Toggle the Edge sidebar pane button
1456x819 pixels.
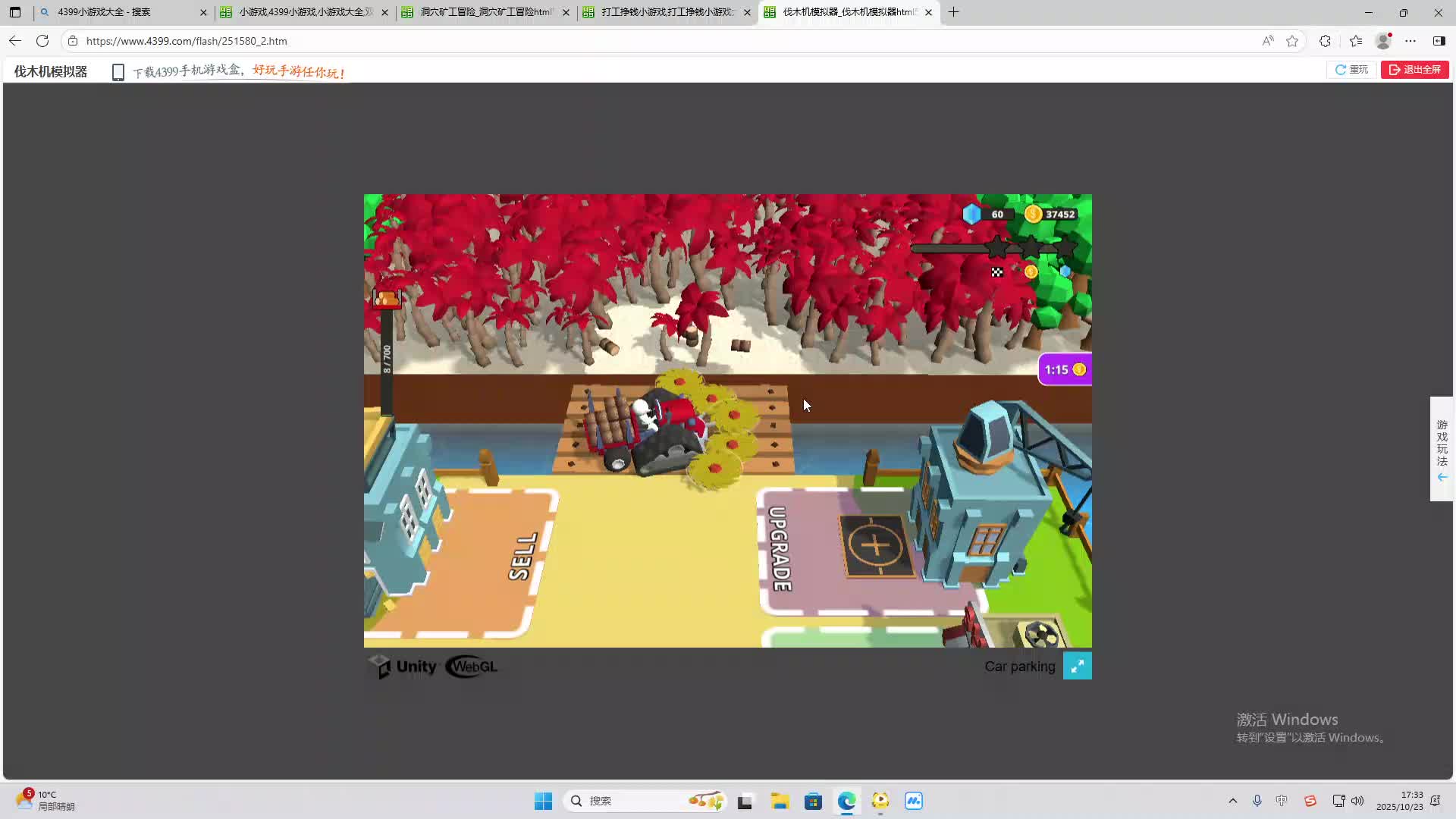[x=1439, y=41]
